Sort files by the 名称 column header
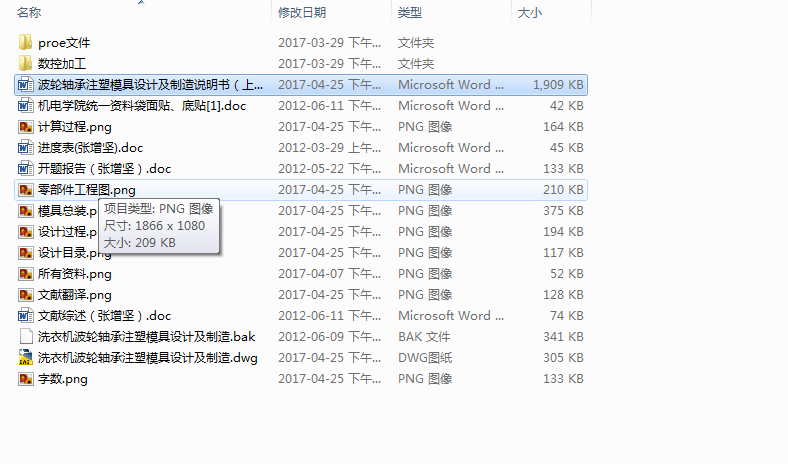 [x=29, y=13]
